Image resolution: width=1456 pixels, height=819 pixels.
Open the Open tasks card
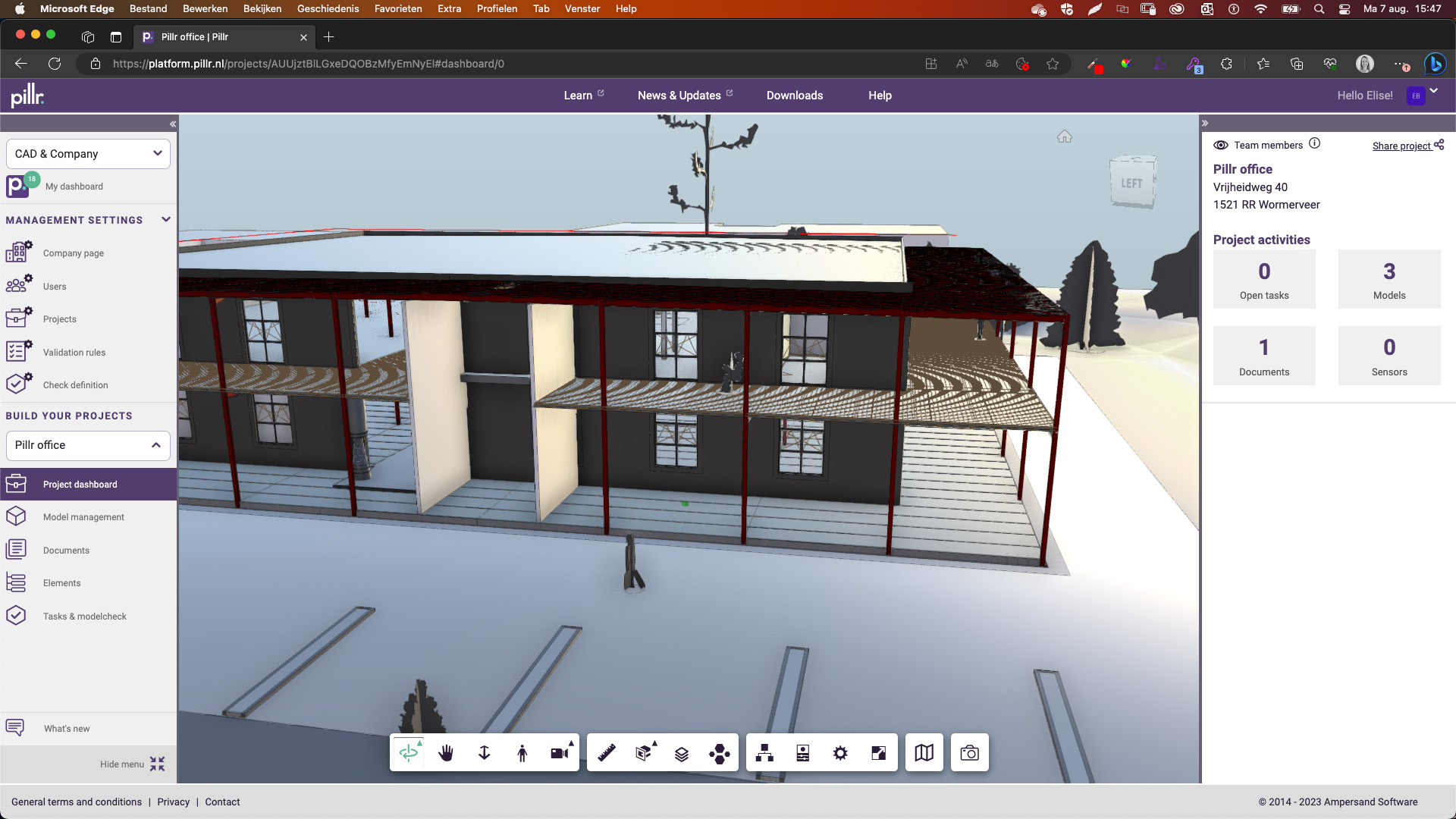(x=1264, y=279)
